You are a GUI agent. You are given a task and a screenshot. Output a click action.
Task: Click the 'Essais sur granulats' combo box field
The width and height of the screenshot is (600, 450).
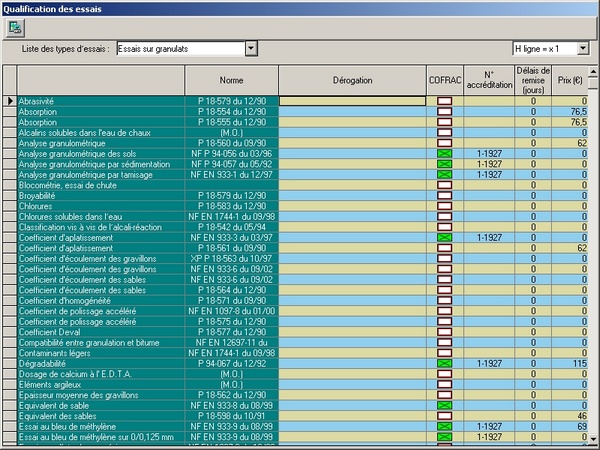(179, 48)
